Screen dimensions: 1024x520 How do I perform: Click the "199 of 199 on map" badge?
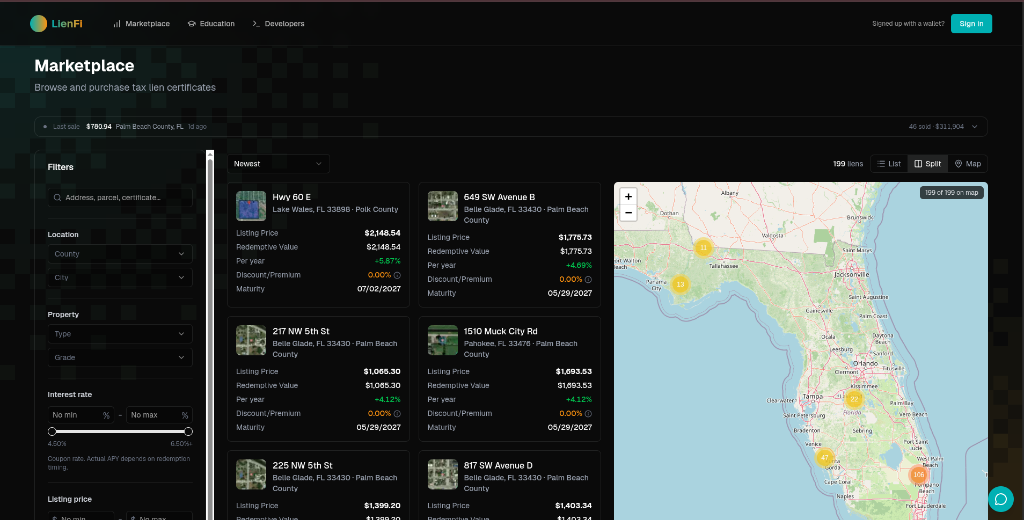952,193
